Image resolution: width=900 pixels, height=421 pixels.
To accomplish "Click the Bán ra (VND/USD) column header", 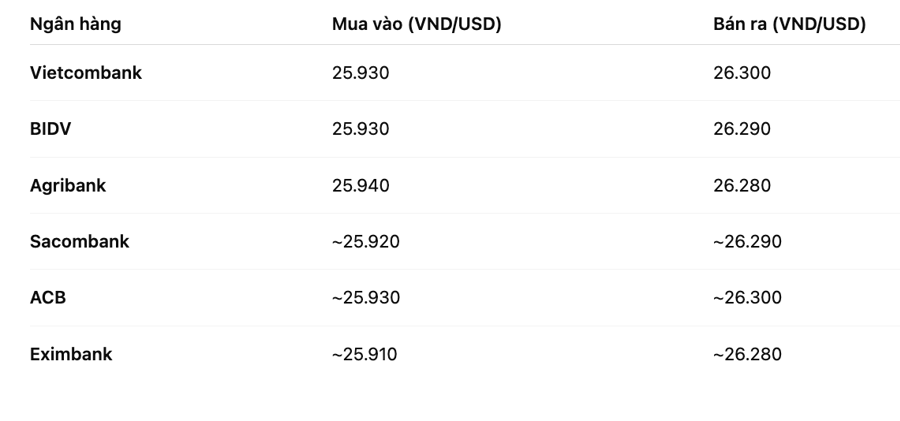I will pyautogui.click(x=789, y=24).
